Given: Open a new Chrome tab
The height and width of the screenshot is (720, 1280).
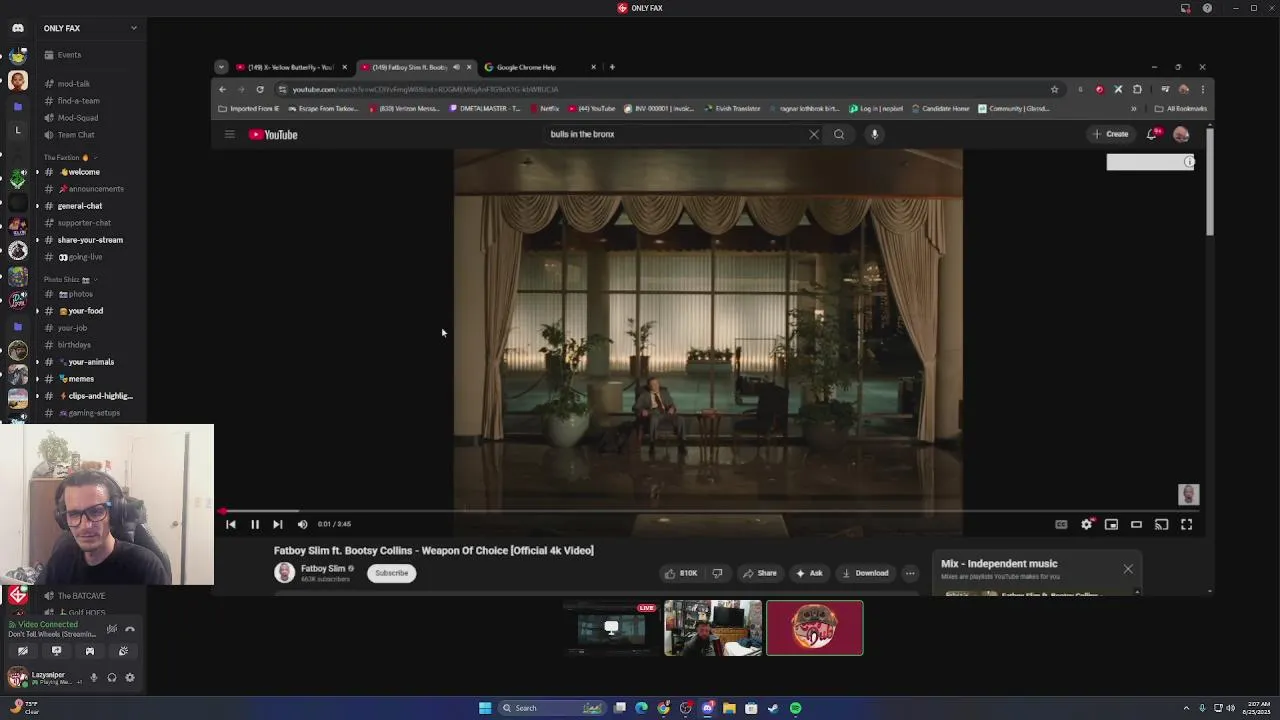Looking at the screenshot, I should pos(612,67).
